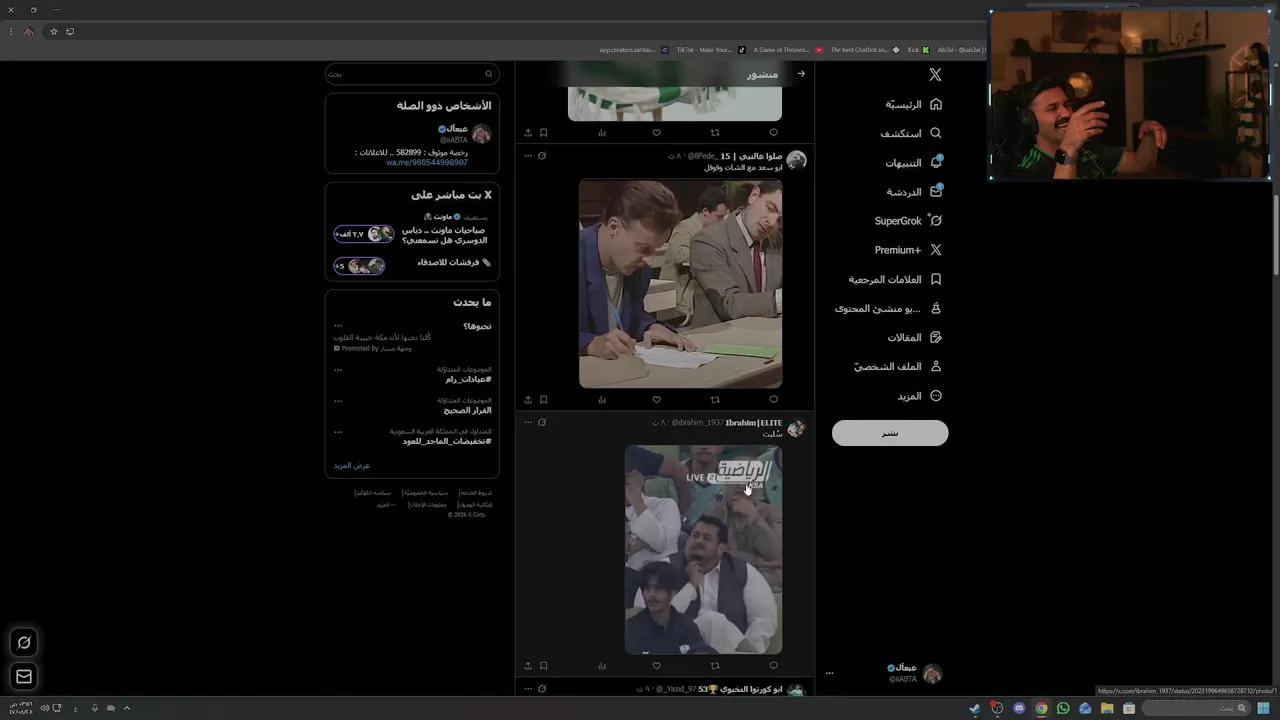Open the X logo home icon

[x=935, y=75]
